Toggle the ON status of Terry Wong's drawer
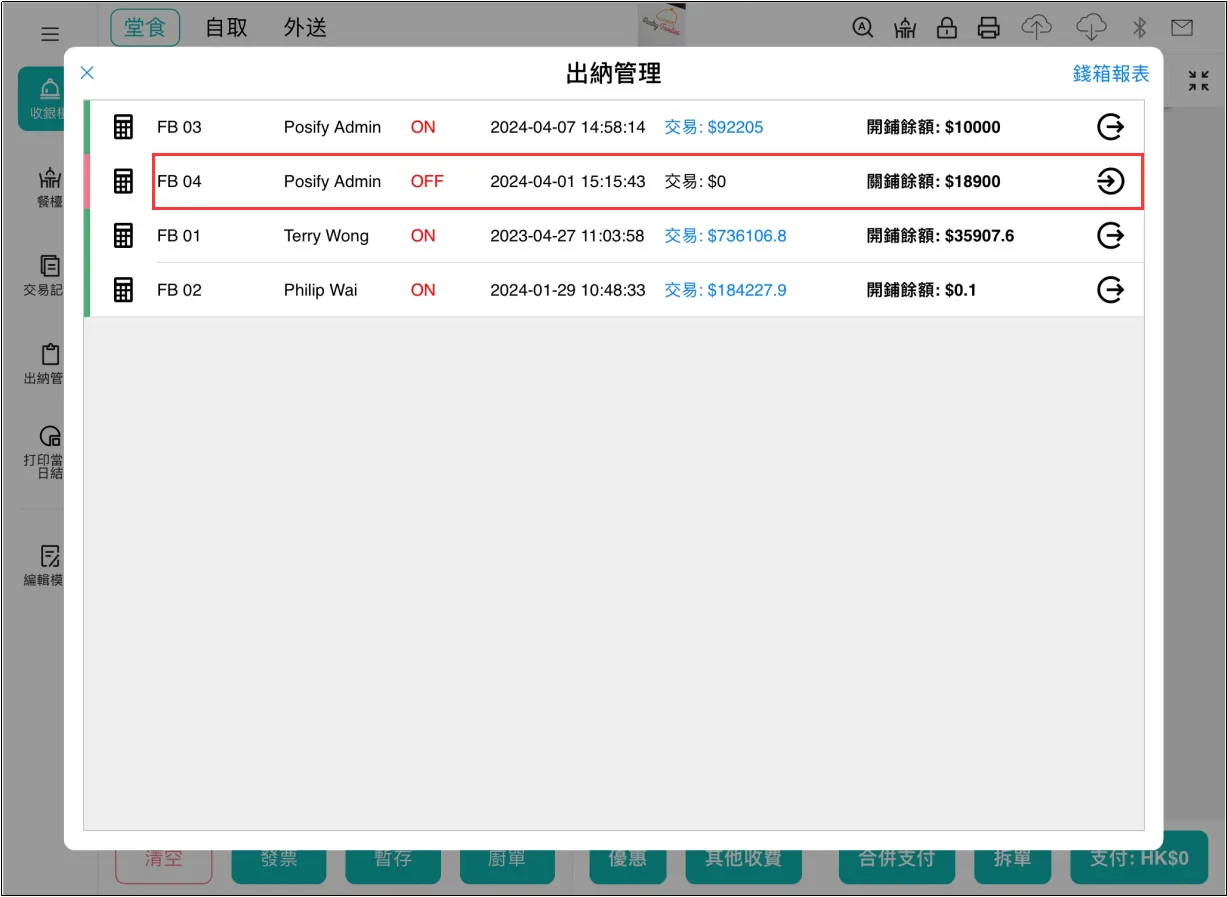Viewport: 1227px width, 897px height. tap(423, 236)
